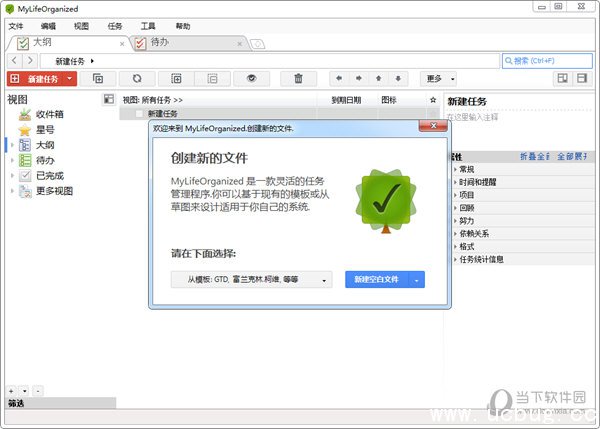The height and width of the screenshot is (429, 600).
Task: Open the 星号 starred view
Action: (45, 129)
